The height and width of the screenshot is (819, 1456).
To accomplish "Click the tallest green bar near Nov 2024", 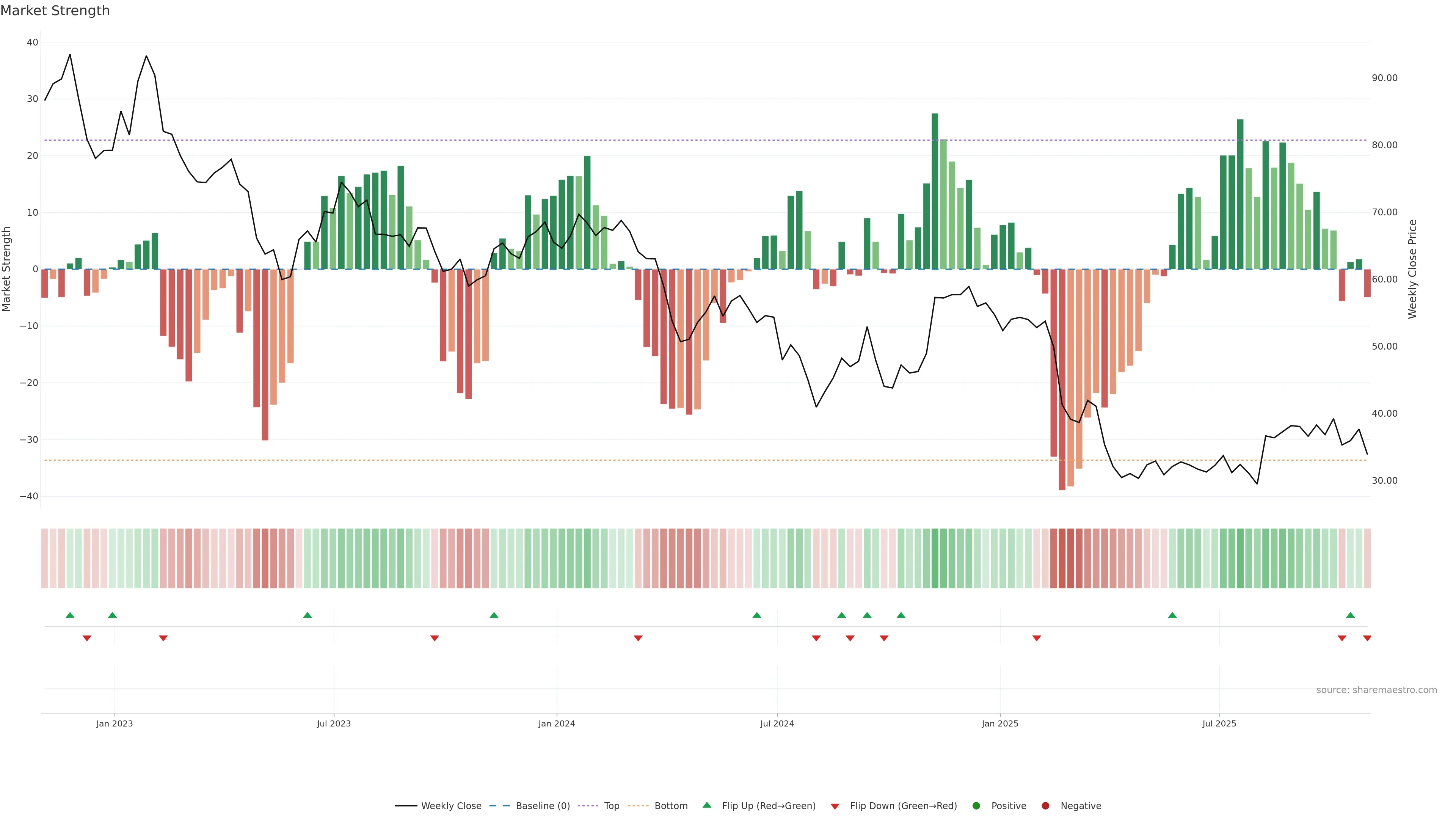I will (935, 191).
